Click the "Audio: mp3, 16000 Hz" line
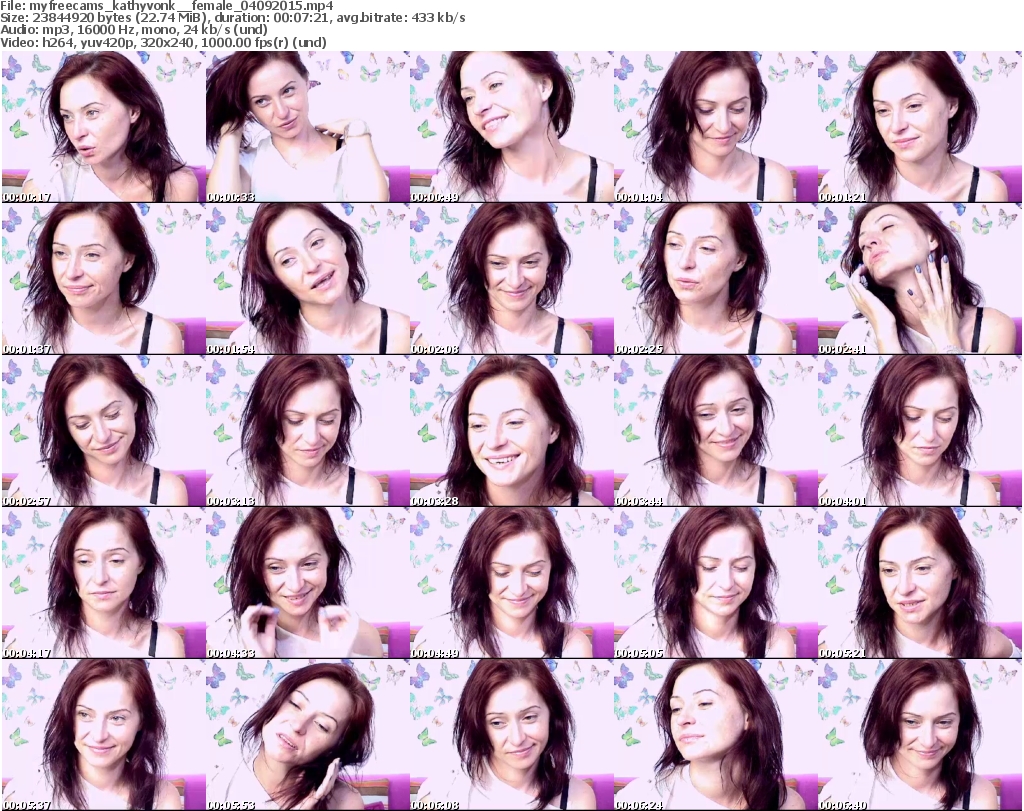1024x811 pixels. 134,30
